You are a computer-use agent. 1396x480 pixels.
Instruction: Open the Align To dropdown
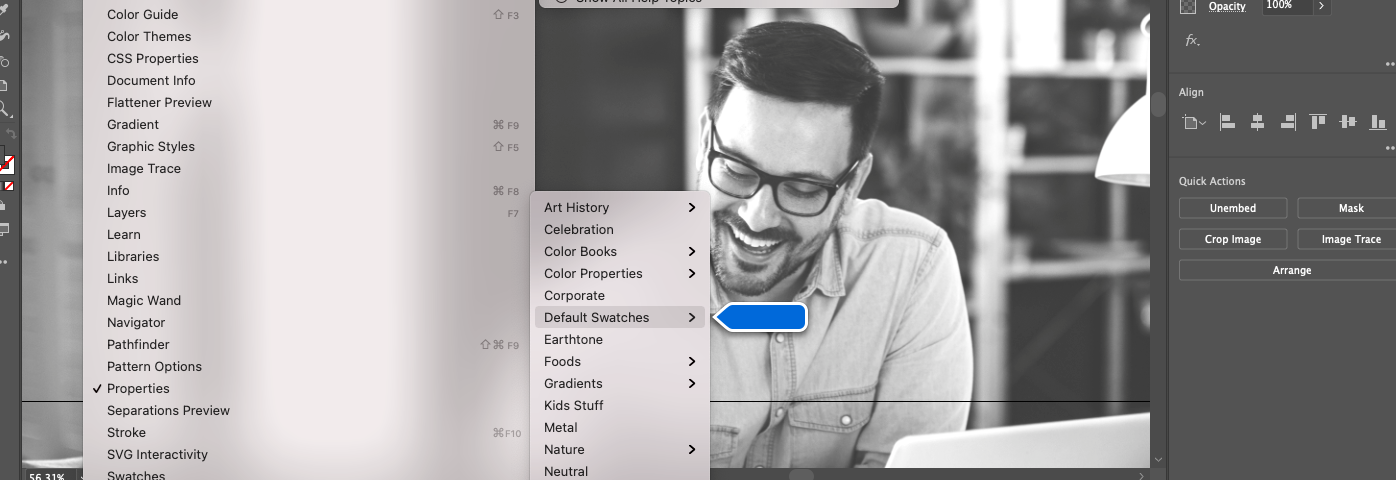click(x=1194, y=123)
